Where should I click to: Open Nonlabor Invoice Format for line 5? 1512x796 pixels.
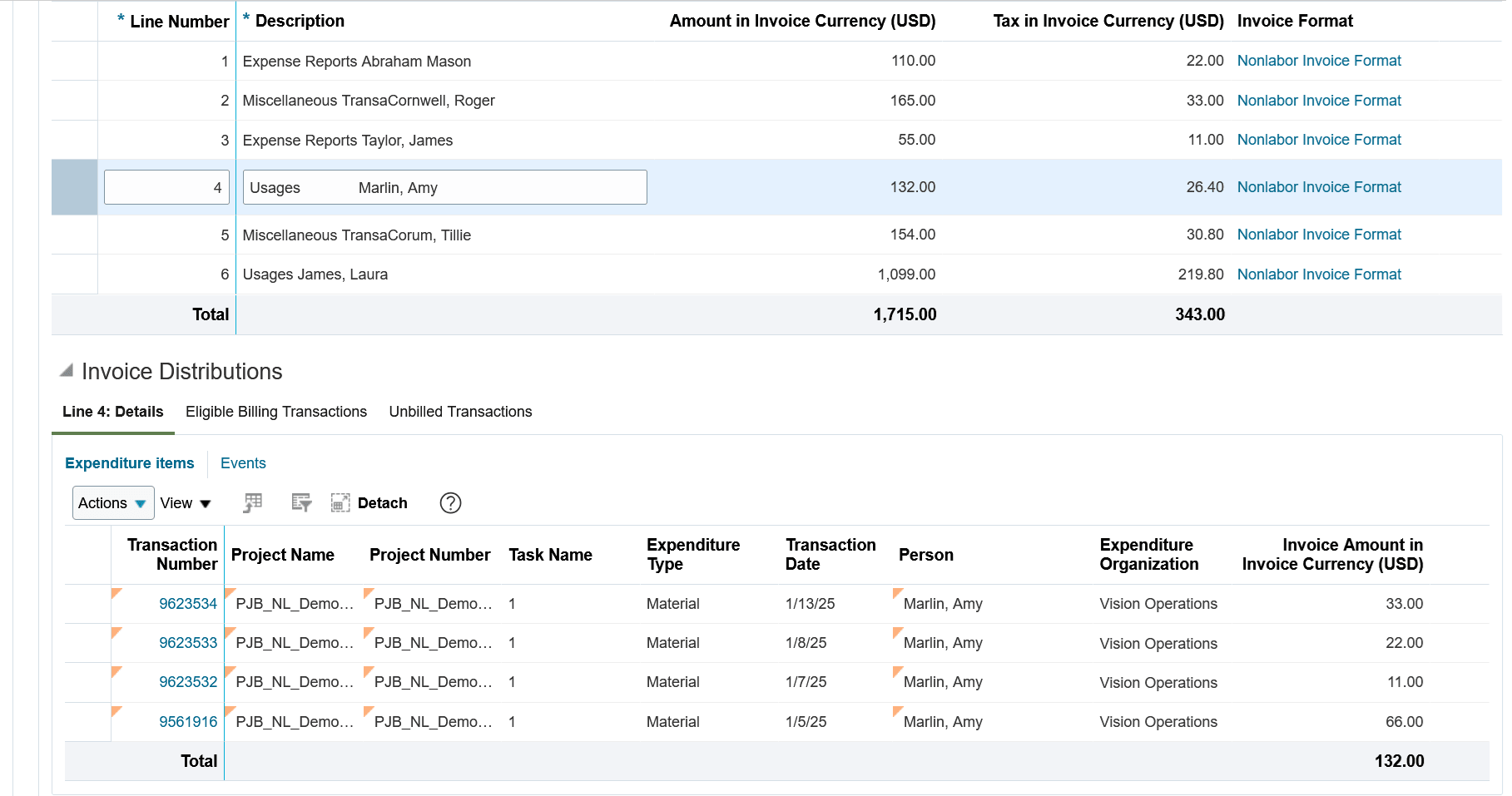1319,235
